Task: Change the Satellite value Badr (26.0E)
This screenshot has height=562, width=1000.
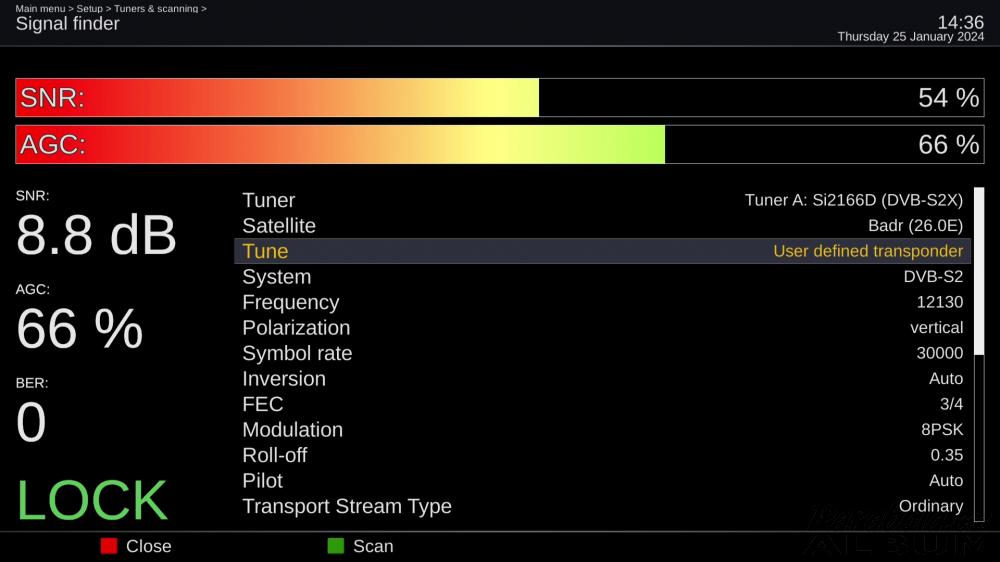Action: [x=915, y=226]
